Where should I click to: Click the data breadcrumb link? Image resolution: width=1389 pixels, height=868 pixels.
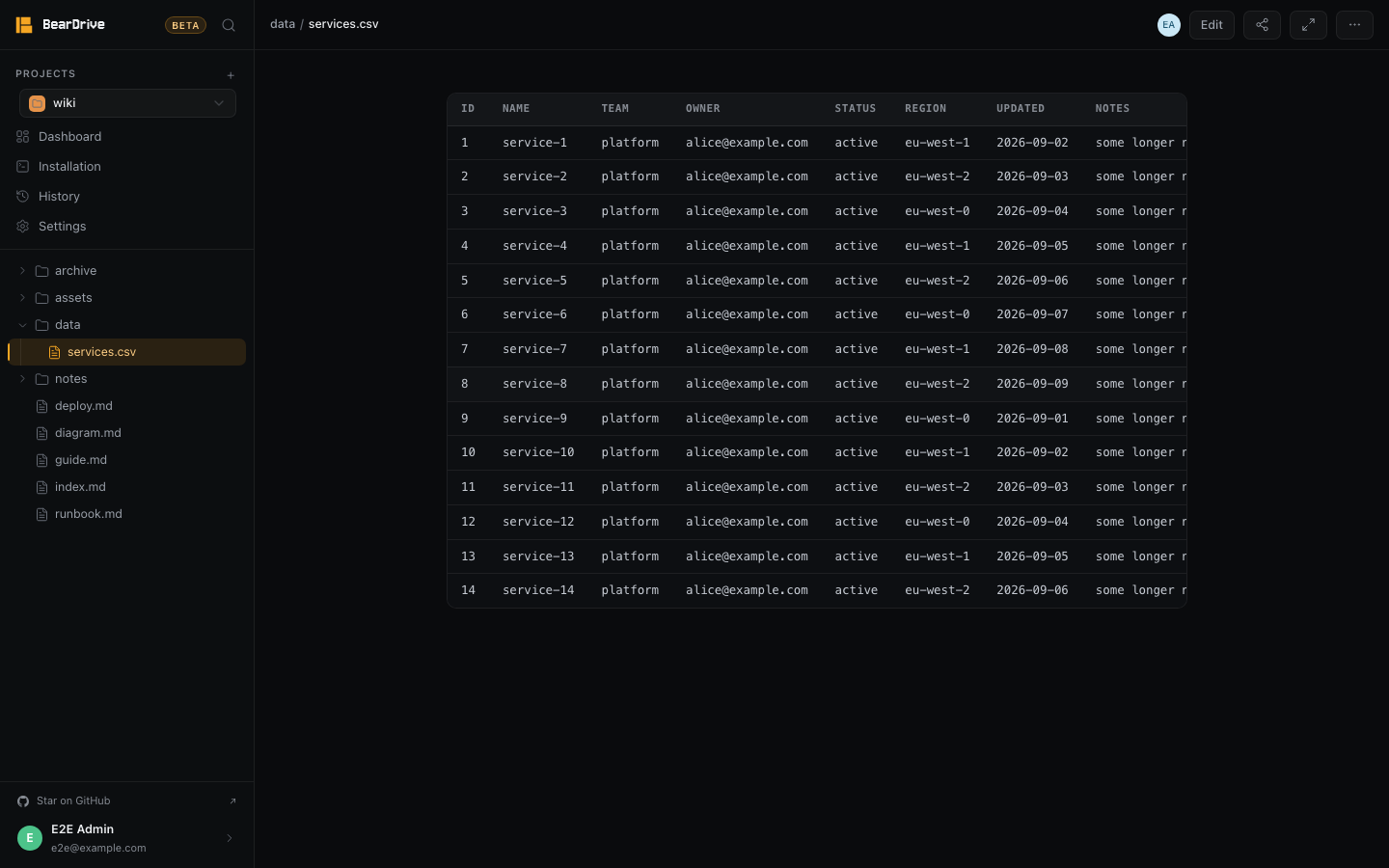point(283,24)
